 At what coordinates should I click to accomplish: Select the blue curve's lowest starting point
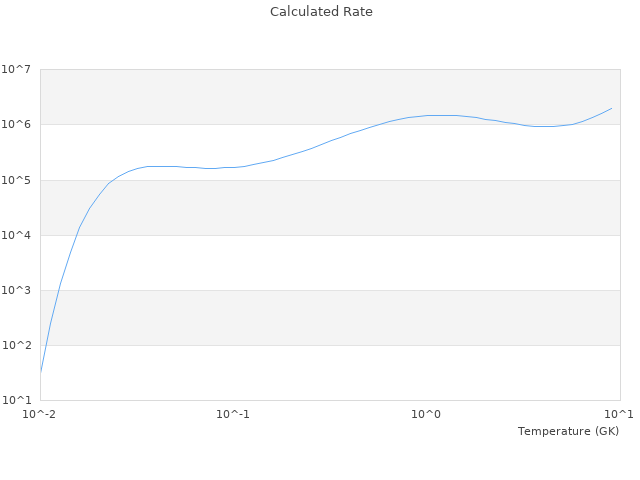coord(41,372)
